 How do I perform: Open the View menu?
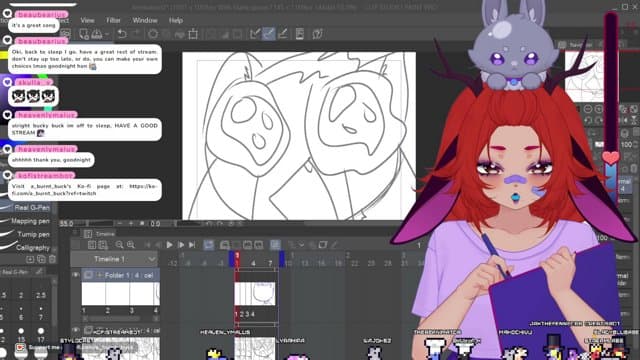(87, 20)
